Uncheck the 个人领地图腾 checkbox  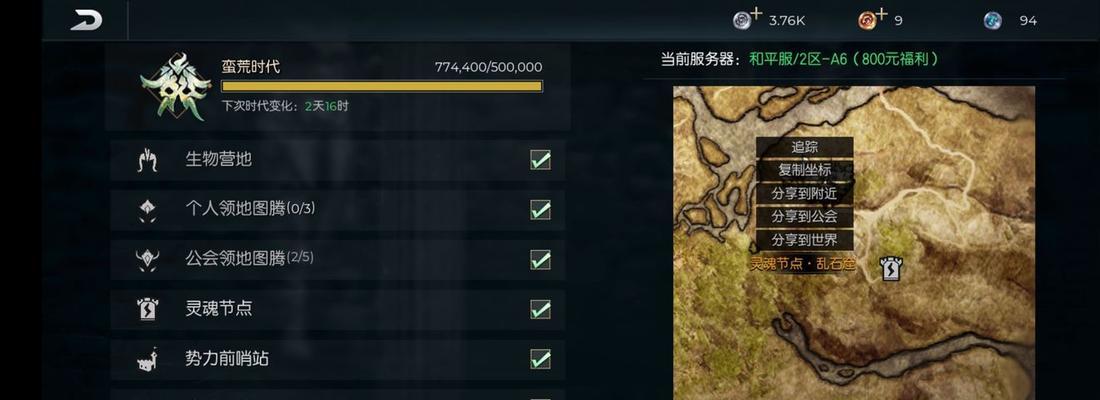pos(540,209)
